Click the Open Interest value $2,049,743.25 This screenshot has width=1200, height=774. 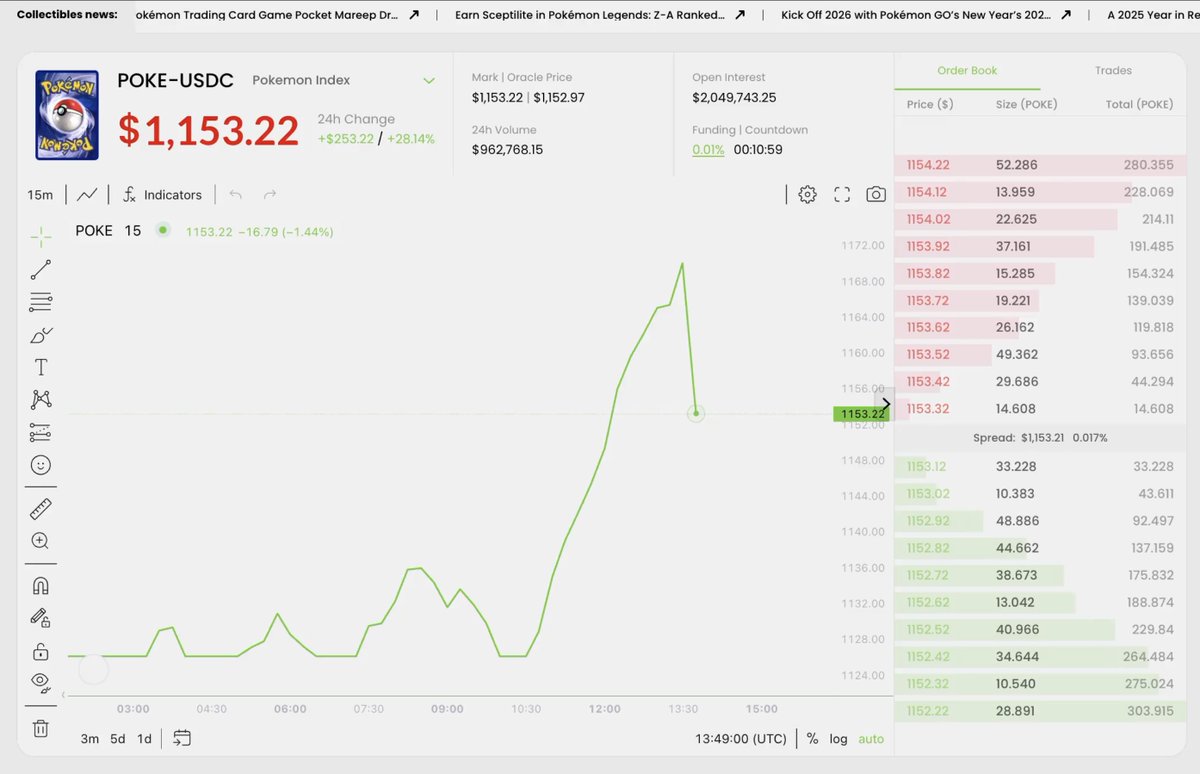[x=734, y=98]
